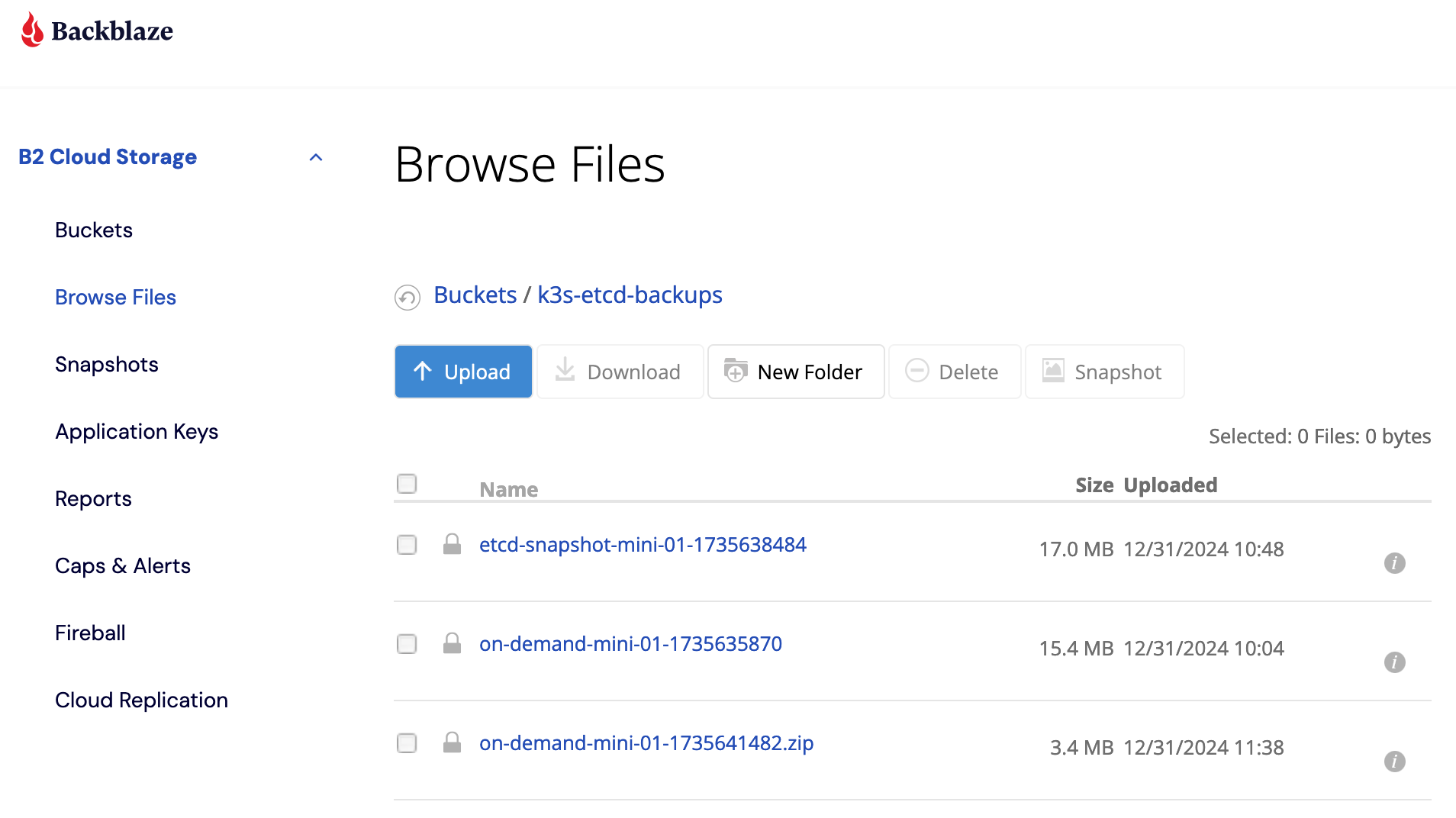Screen dimensions: 1456x818
Task: Open info icon for on-demand-mini-01-1735641482.zip
Action: (x=1395, y=762)
